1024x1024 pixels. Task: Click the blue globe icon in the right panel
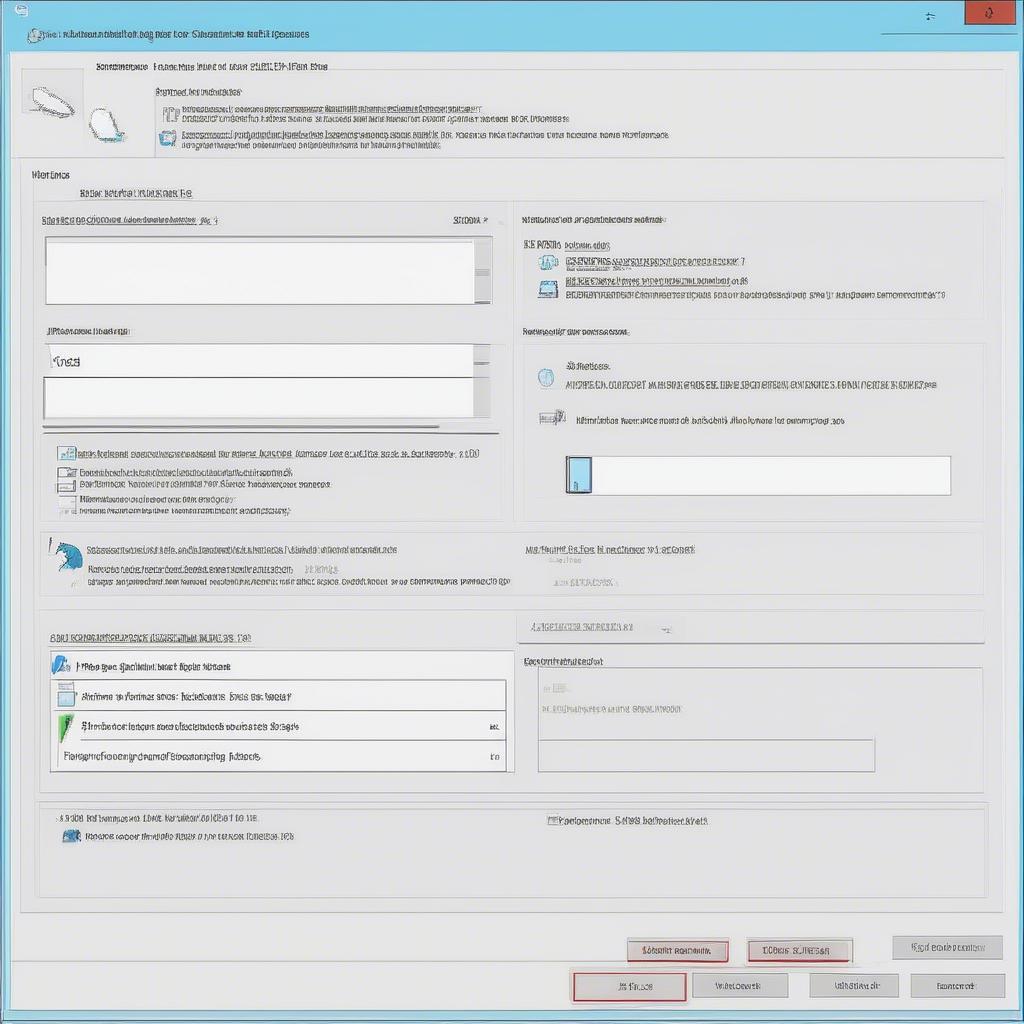(x=546, y=377)
